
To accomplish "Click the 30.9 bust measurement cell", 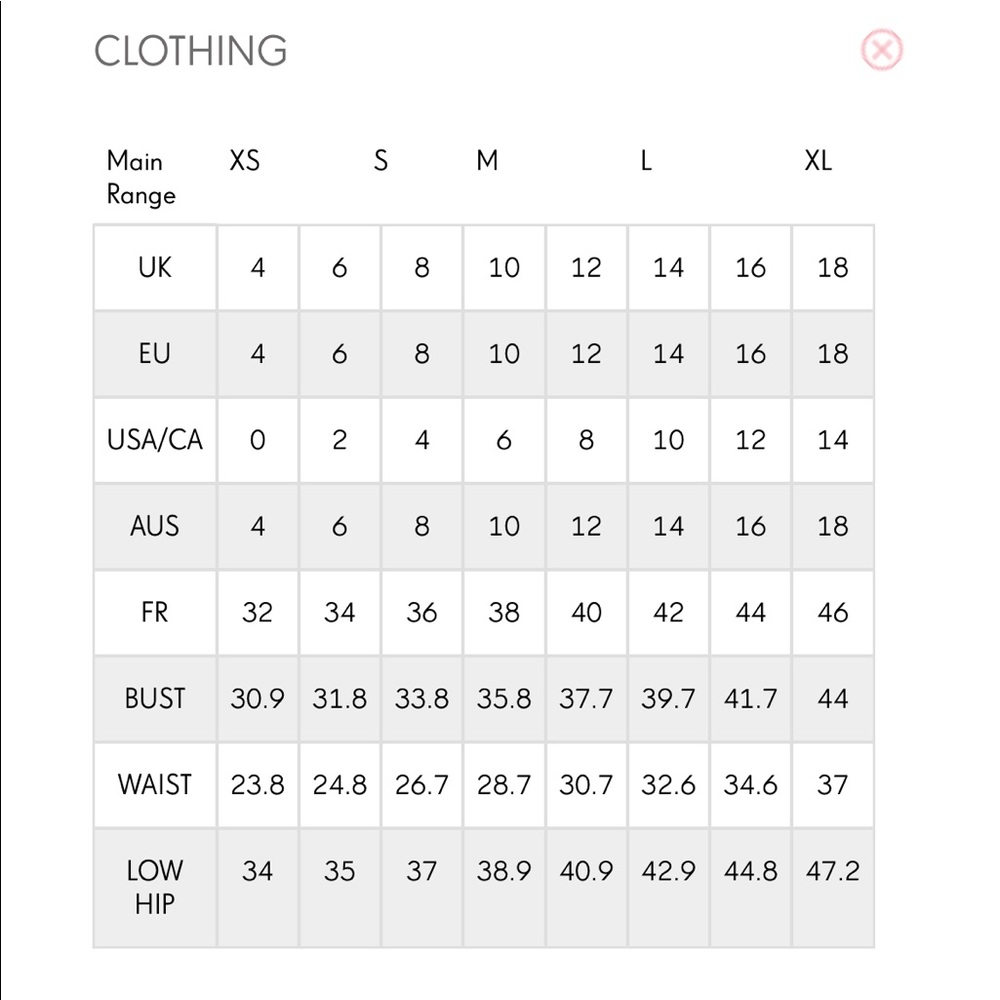I will pyautogui.click(x=257, y=699).
